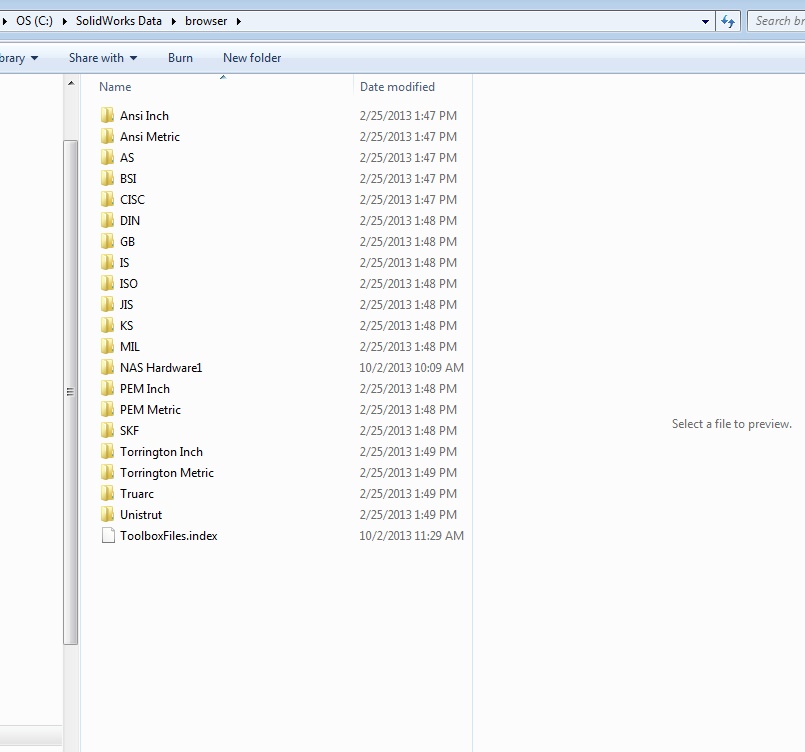The image size is (805, 752).
Task: Click the refresh button beside address bar
Action: point(728,22)
